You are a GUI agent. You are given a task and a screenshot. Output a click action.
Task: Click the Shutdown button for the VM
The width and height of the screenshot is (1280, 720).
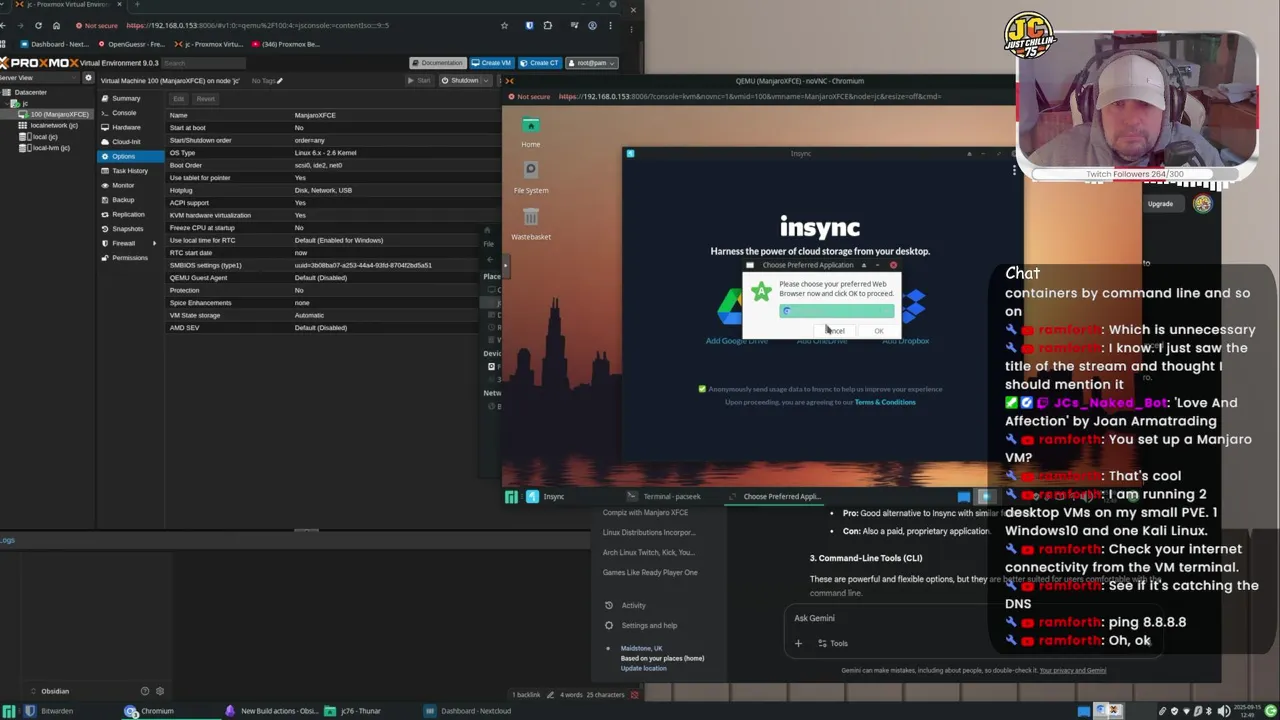[460, 80]
